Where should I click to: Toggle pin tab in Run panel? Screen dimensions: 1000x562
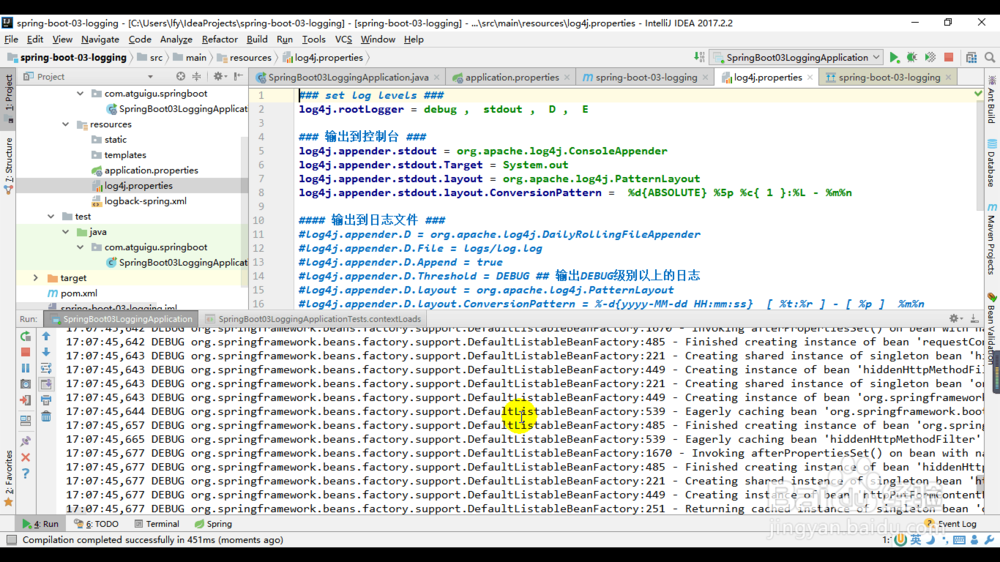[x=26, y=441]
